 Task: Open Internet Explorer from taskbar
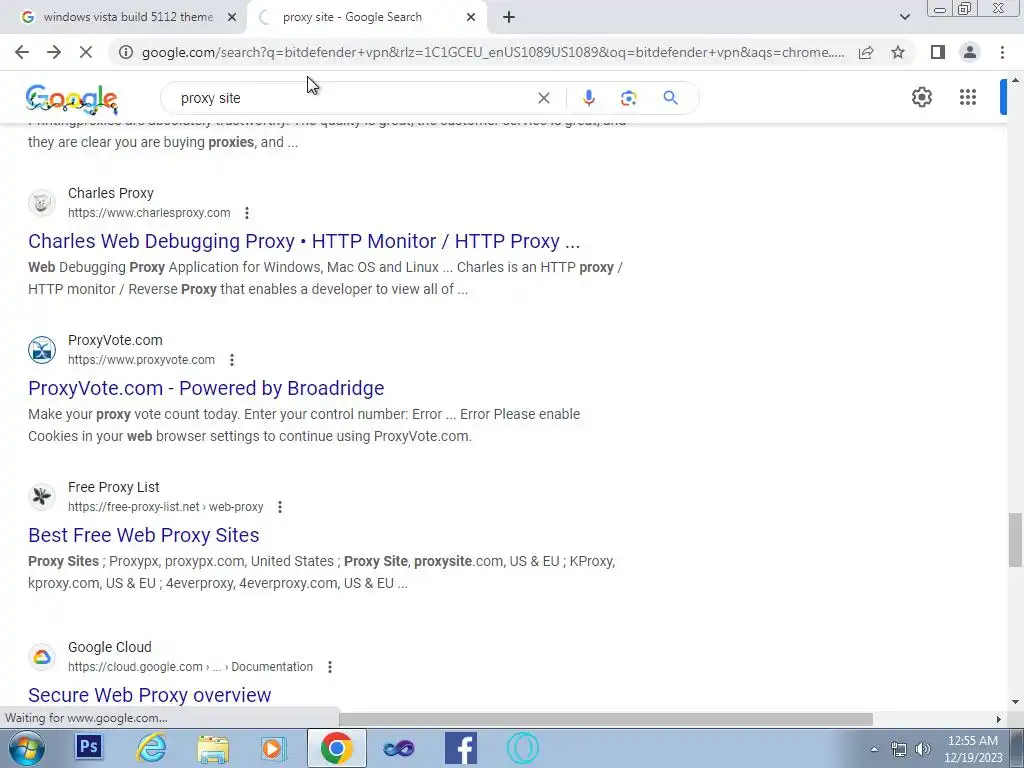pyautogui.click(x=151, y=748)
